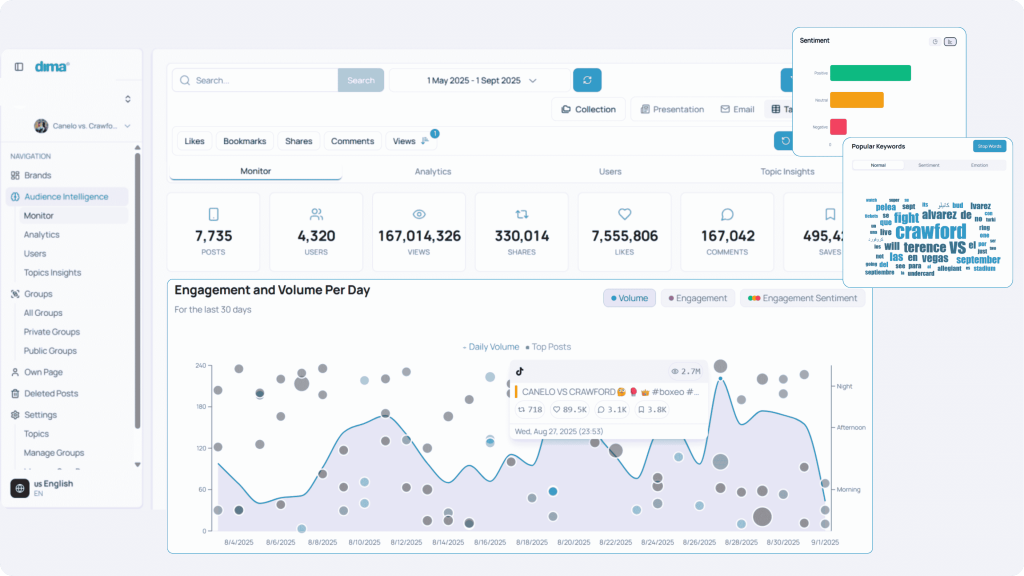Toggle the Engagement chart series

pyautogui.click(x=697, y=298)
